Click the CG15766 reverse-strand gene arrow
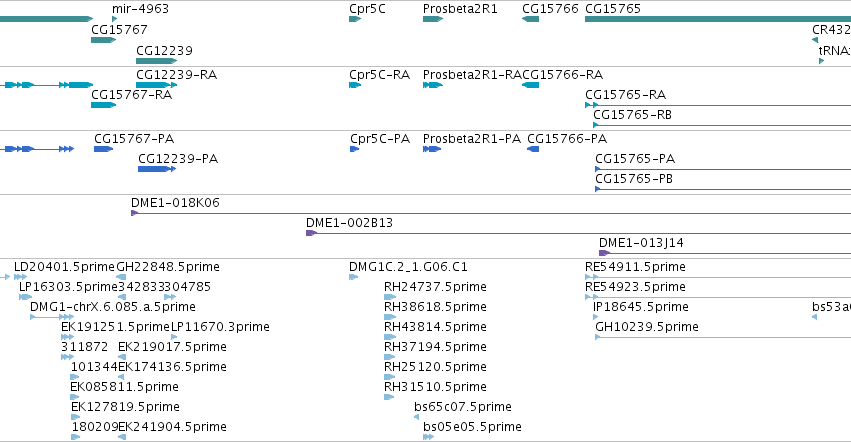The height and width of the screenshot is (442, 851). tap(530, 19)
